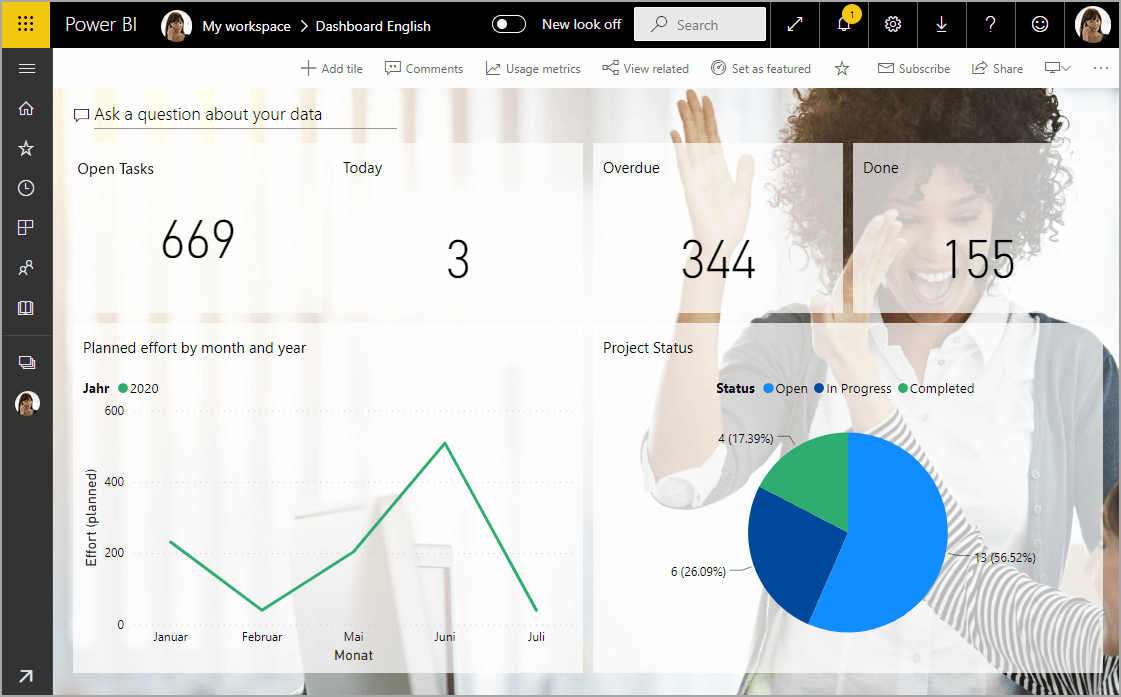Open the Open Tasks 669 tile
The image size is (1121, 697).
[197, 228]
